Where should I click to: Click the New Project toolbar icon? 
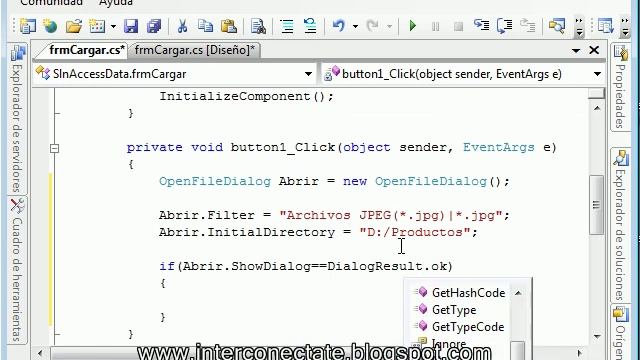pos(28,26)
